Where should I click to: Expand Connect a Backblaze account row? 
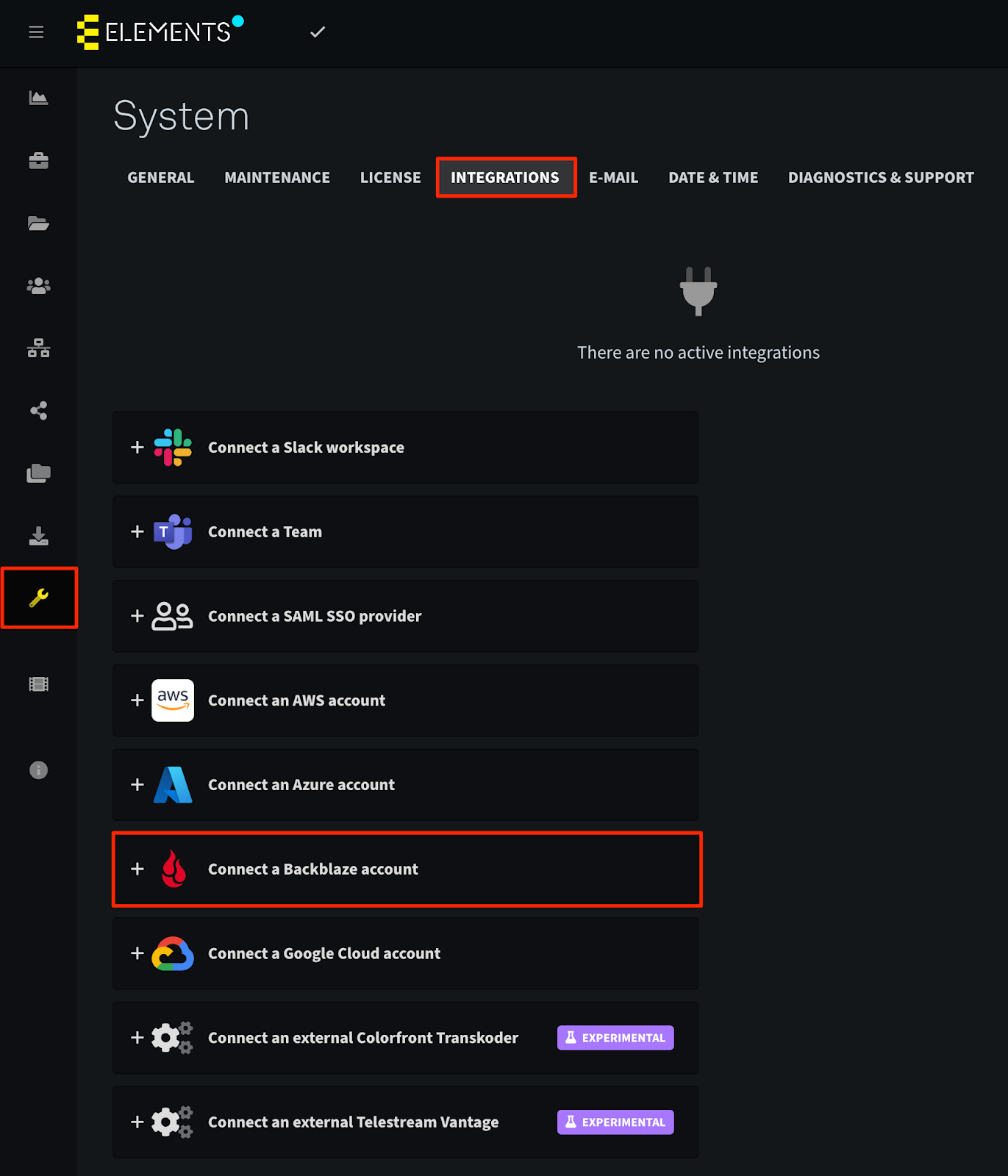tap(405, 869)
